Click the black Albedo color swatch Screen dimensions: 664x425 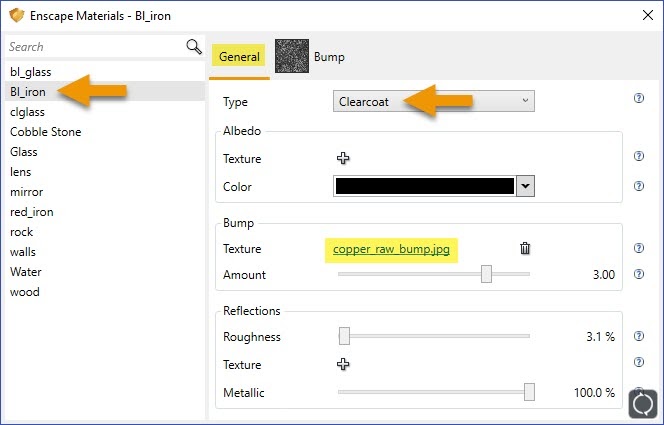424,186
